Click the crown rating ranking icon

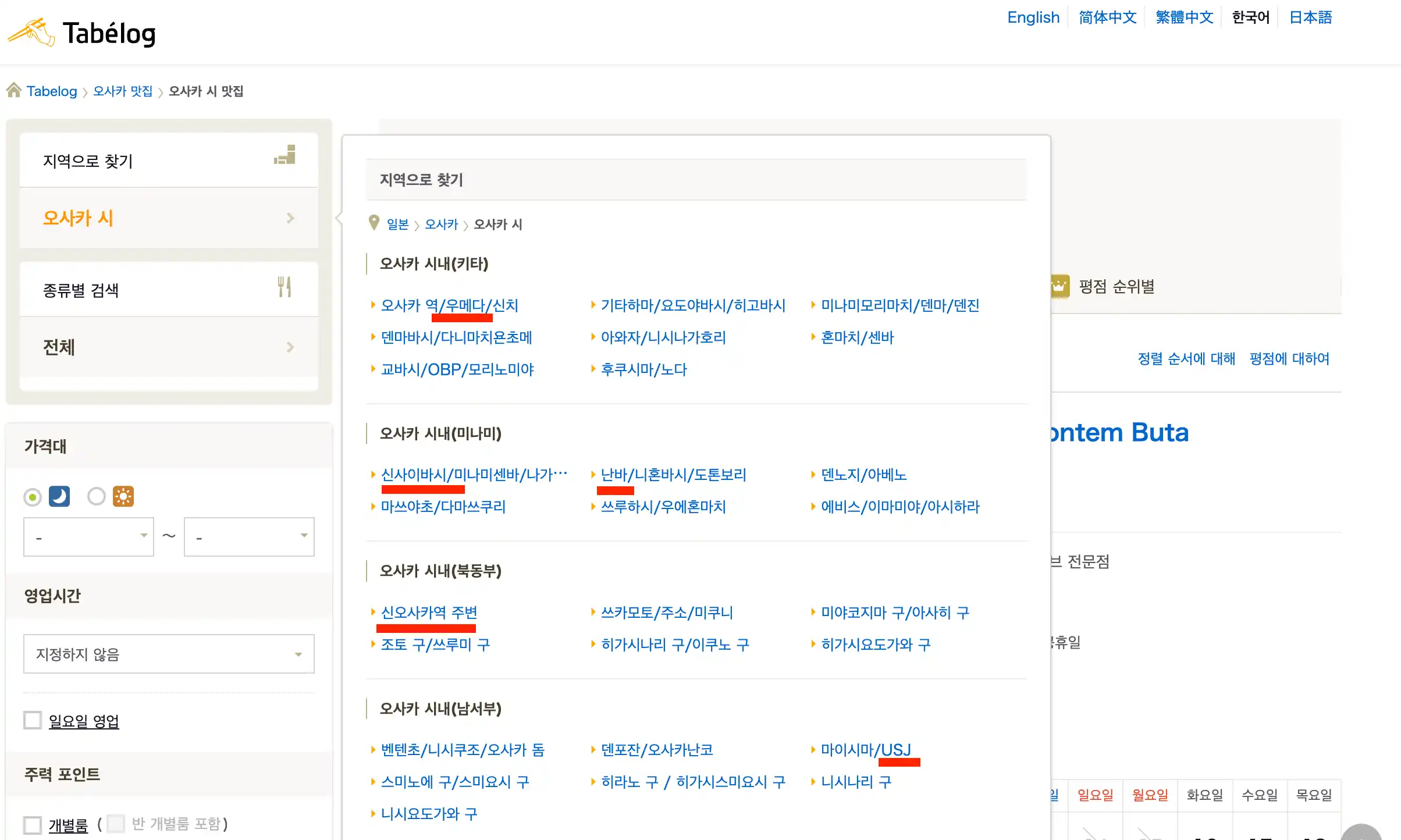1060,286
